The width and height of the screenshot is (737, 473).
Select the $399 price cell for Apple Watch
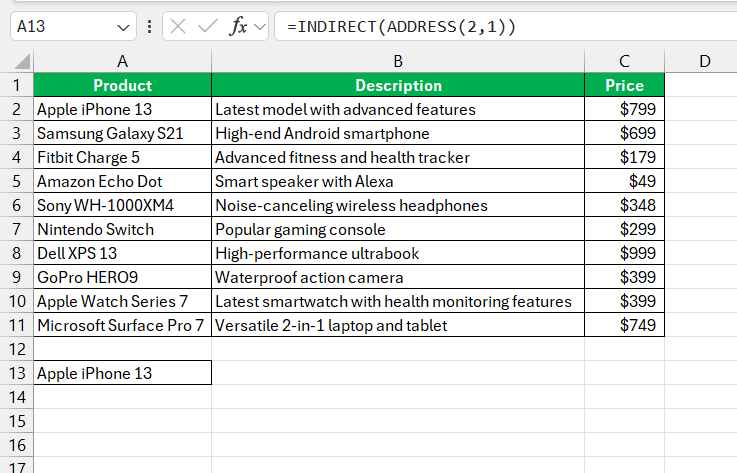[x=624, y=301]
